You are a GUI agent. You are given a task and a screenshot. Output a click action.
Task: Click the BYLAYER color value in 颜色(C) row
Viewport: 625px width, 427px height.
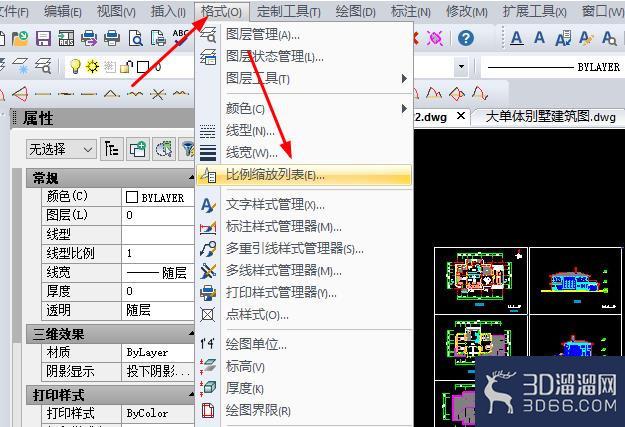click(x=158, y=198)
